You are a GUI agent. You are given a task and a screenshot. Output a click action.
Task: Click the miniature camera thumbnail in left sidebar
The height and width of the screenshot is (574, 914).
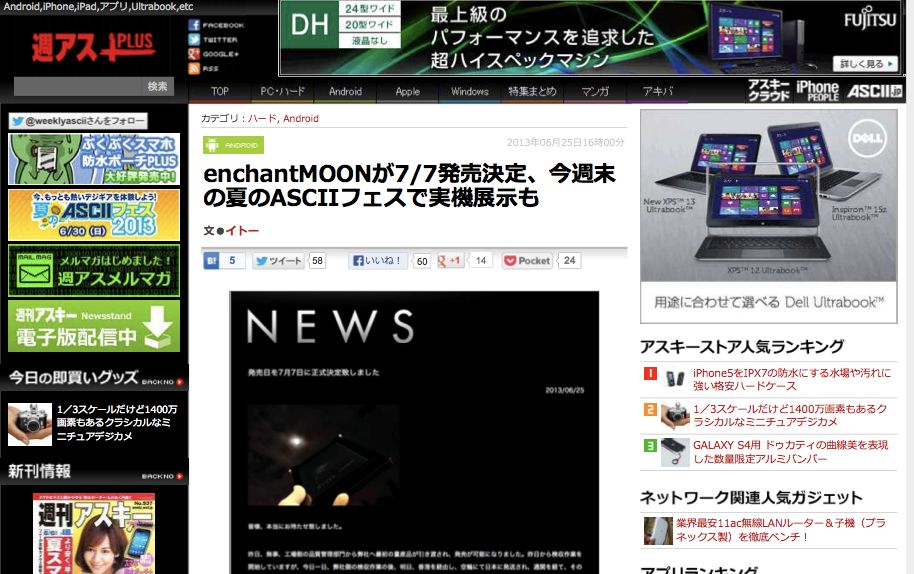[x=30, y=424]
